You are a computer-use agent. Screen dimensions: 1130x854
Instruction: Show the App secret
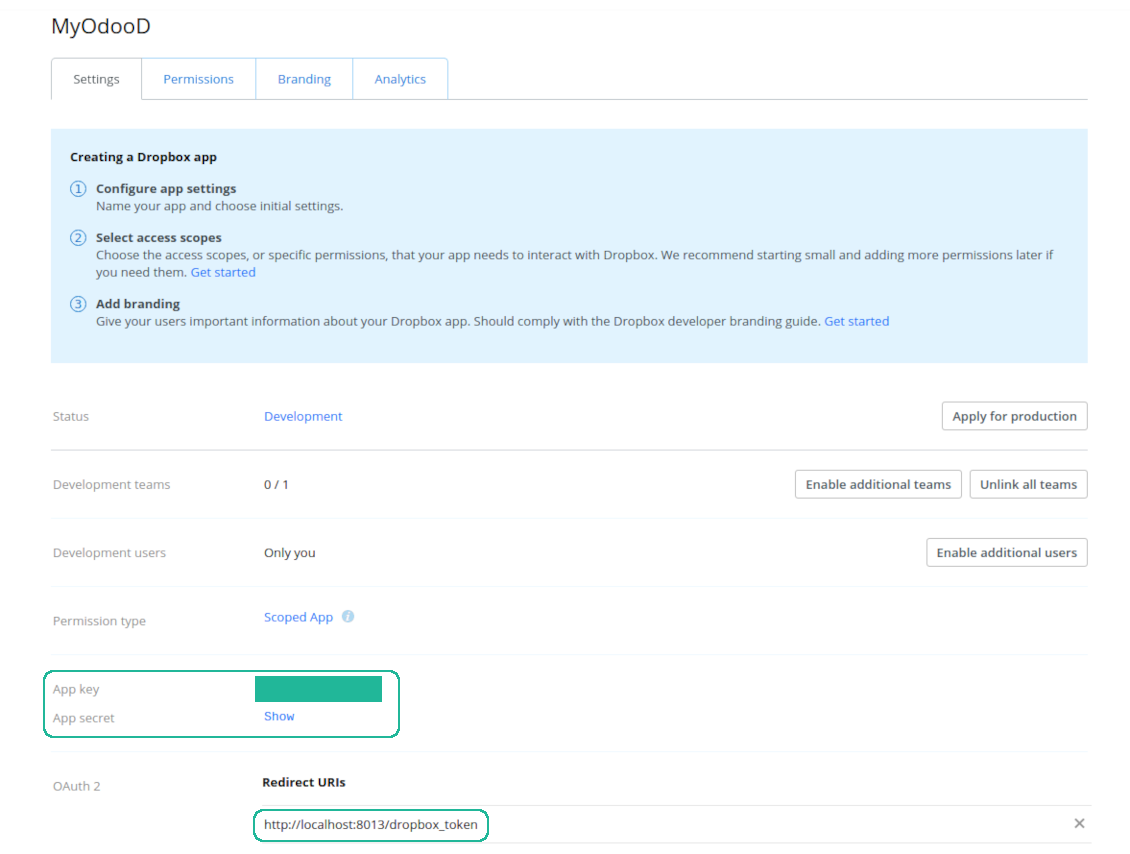[x=279, y=716]
